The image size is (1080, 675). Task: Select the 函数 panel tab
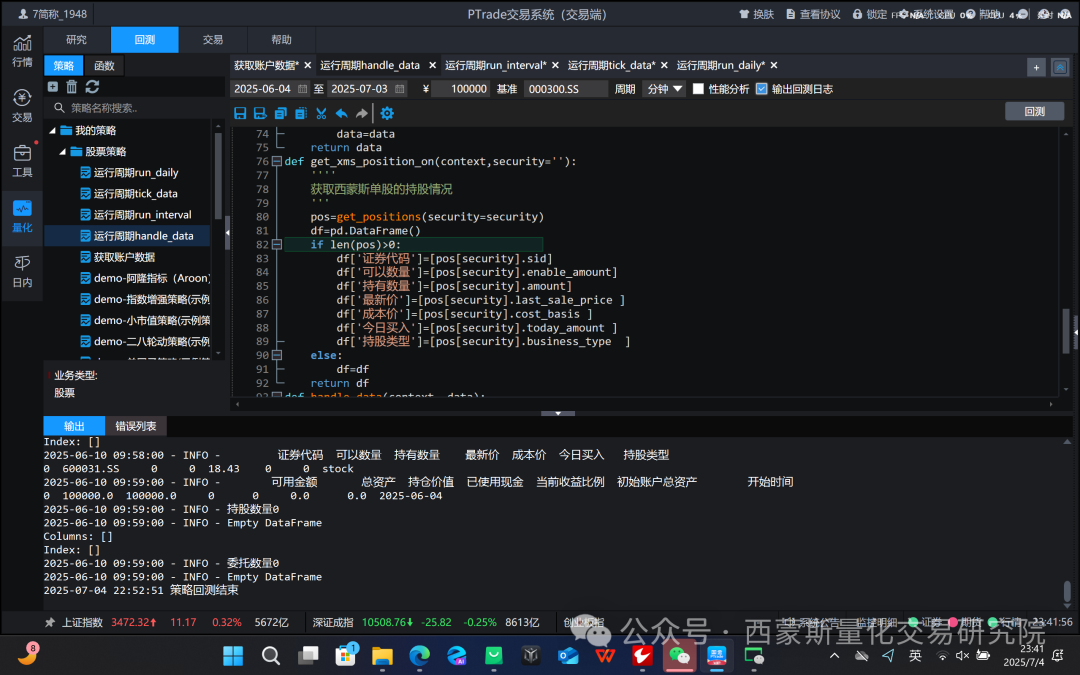point(104,65)
